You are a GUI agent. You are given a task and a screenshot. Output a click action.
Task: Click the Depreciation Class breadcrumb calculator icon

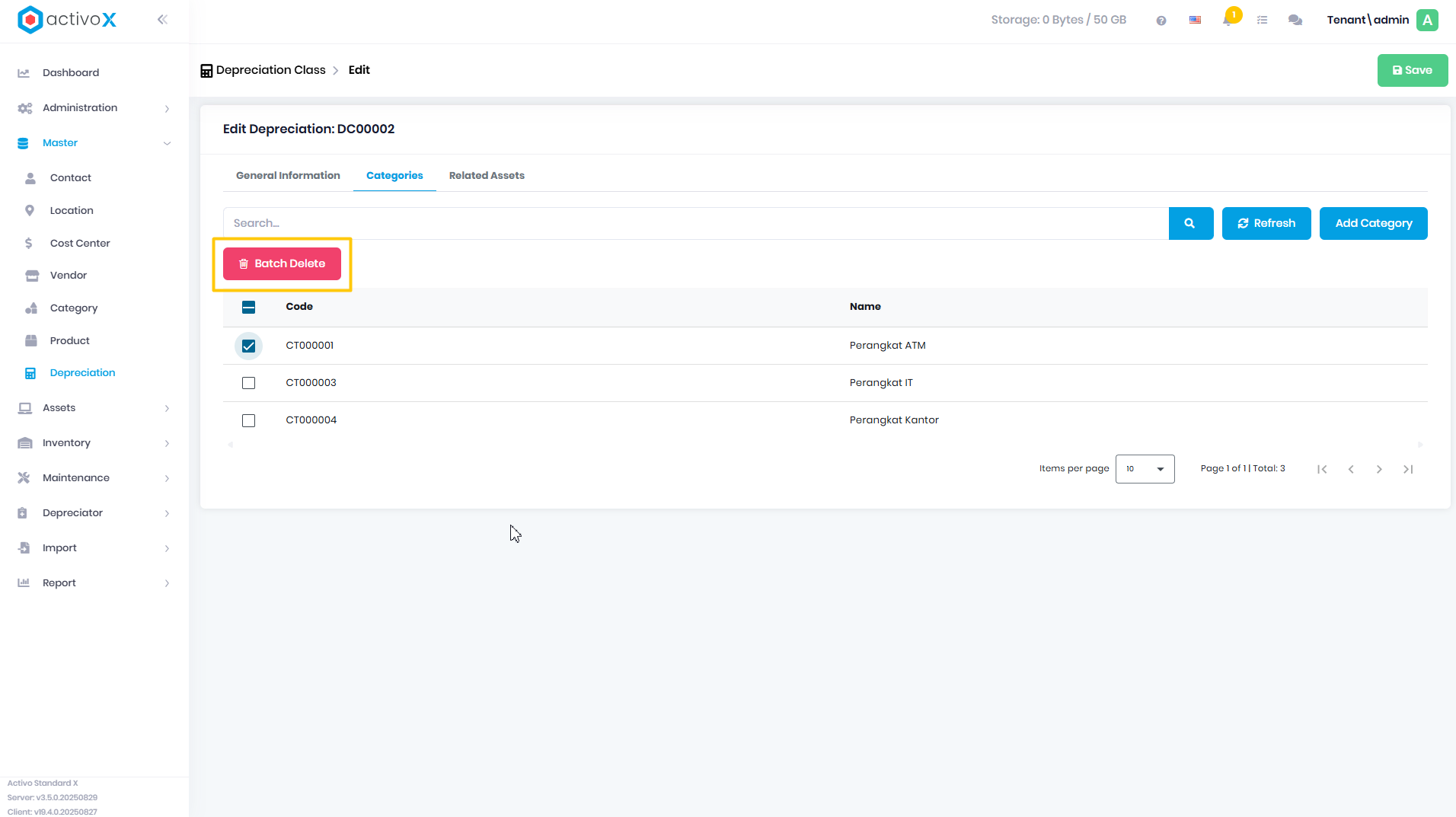[206, 71]
